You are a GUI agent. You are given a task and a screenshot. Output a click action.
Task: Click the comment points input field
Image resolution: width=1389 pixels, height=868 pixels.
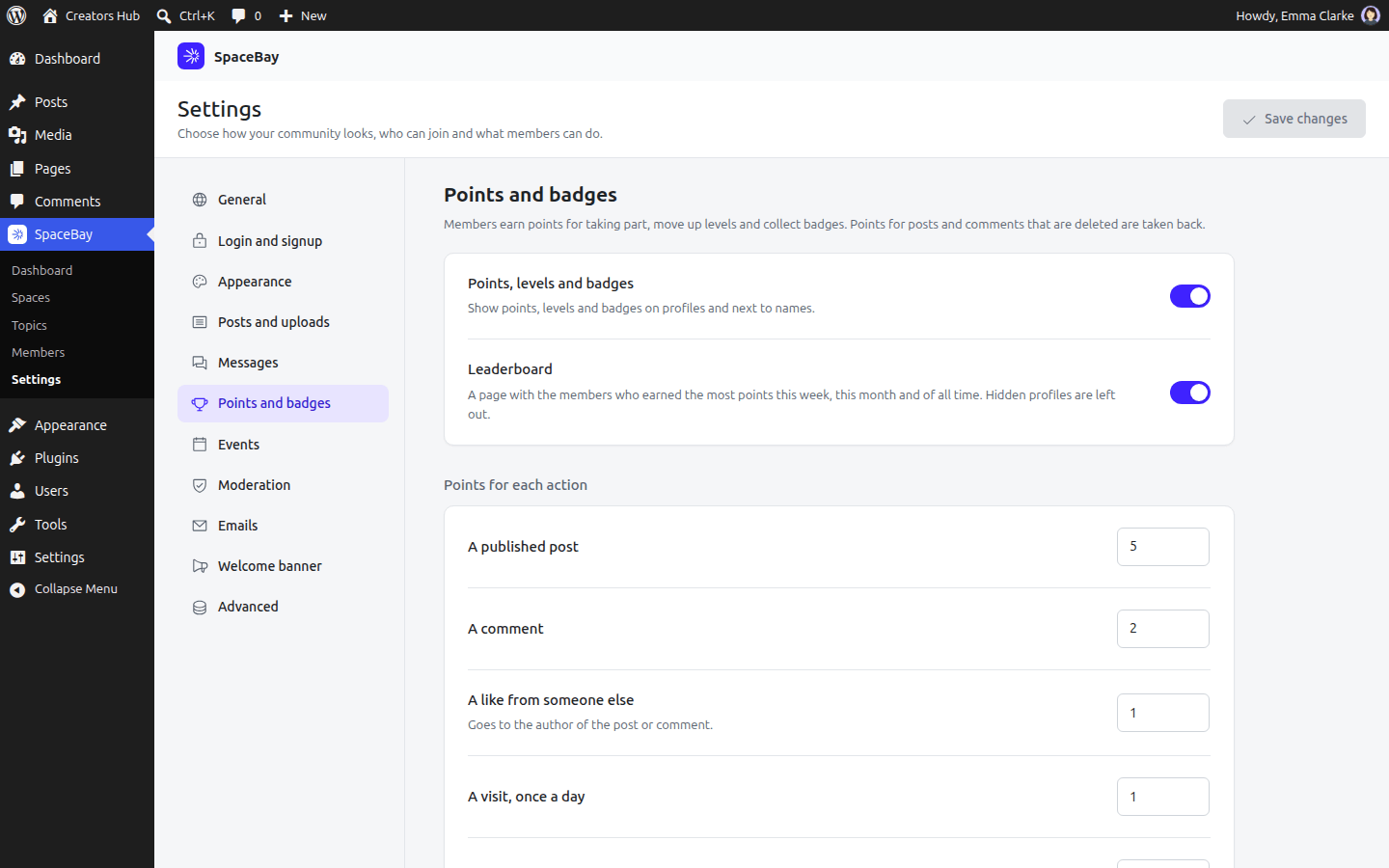coord(1162,629)
